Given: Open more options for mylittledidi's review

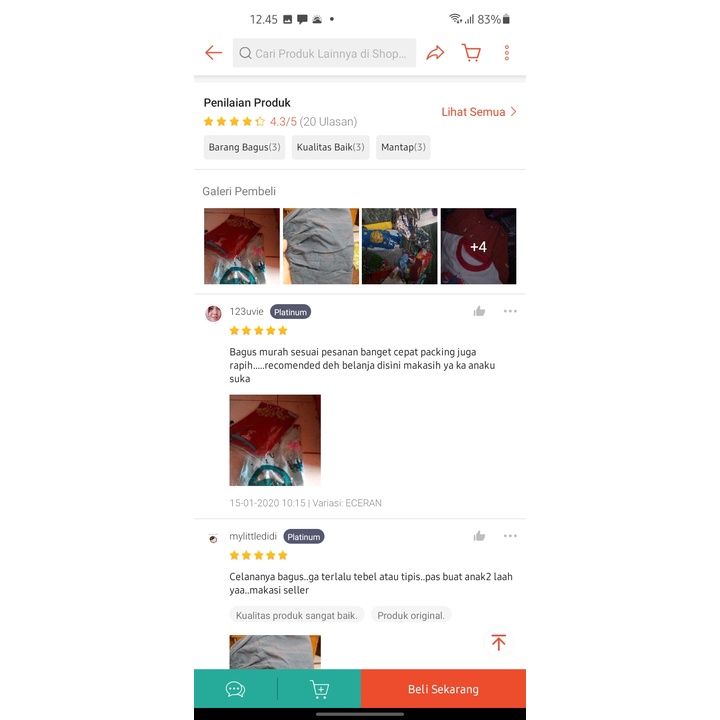Looking at the screenshot, I should 510,536.
